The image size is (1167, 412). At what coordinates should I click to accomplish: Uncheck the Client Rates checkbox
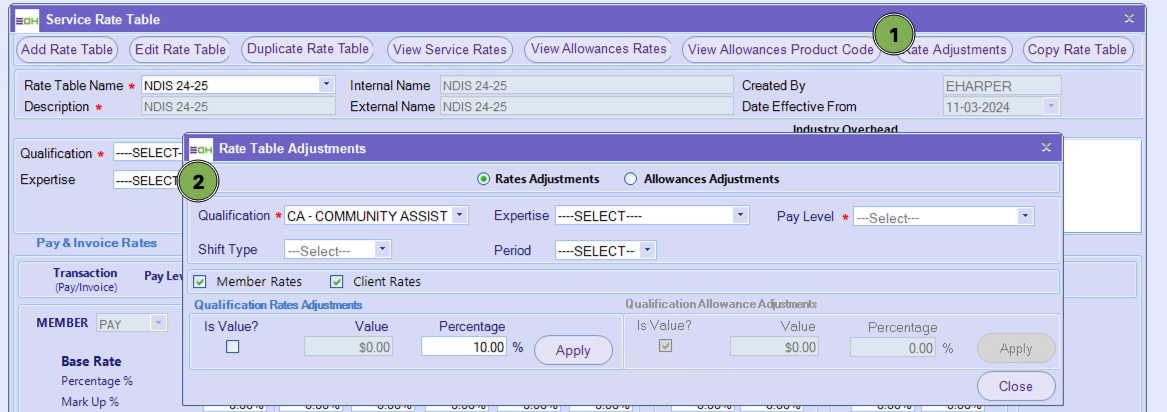coord(337,282)
